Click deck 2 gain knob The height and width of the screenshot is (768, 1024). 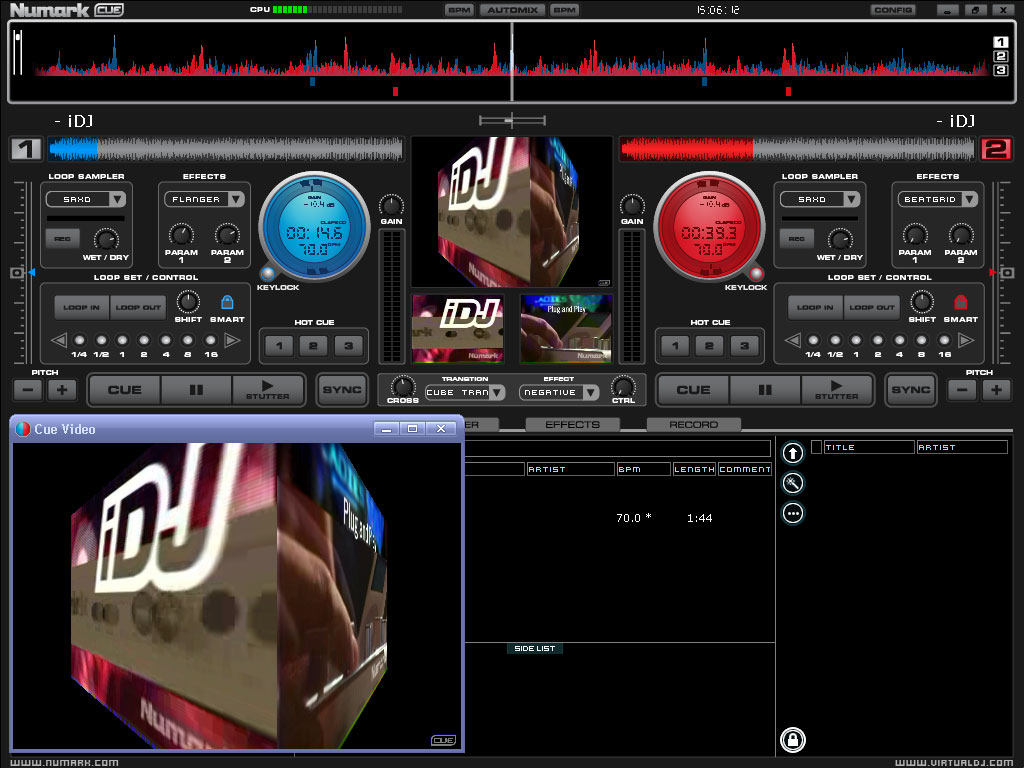[x=632, y=205]
